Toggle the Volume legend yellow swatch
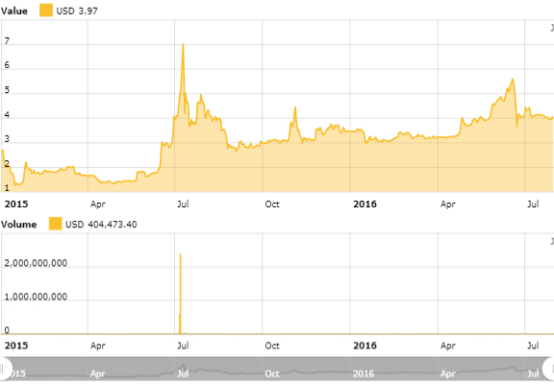This screenshot has height=385, width=554. [55, 224]
